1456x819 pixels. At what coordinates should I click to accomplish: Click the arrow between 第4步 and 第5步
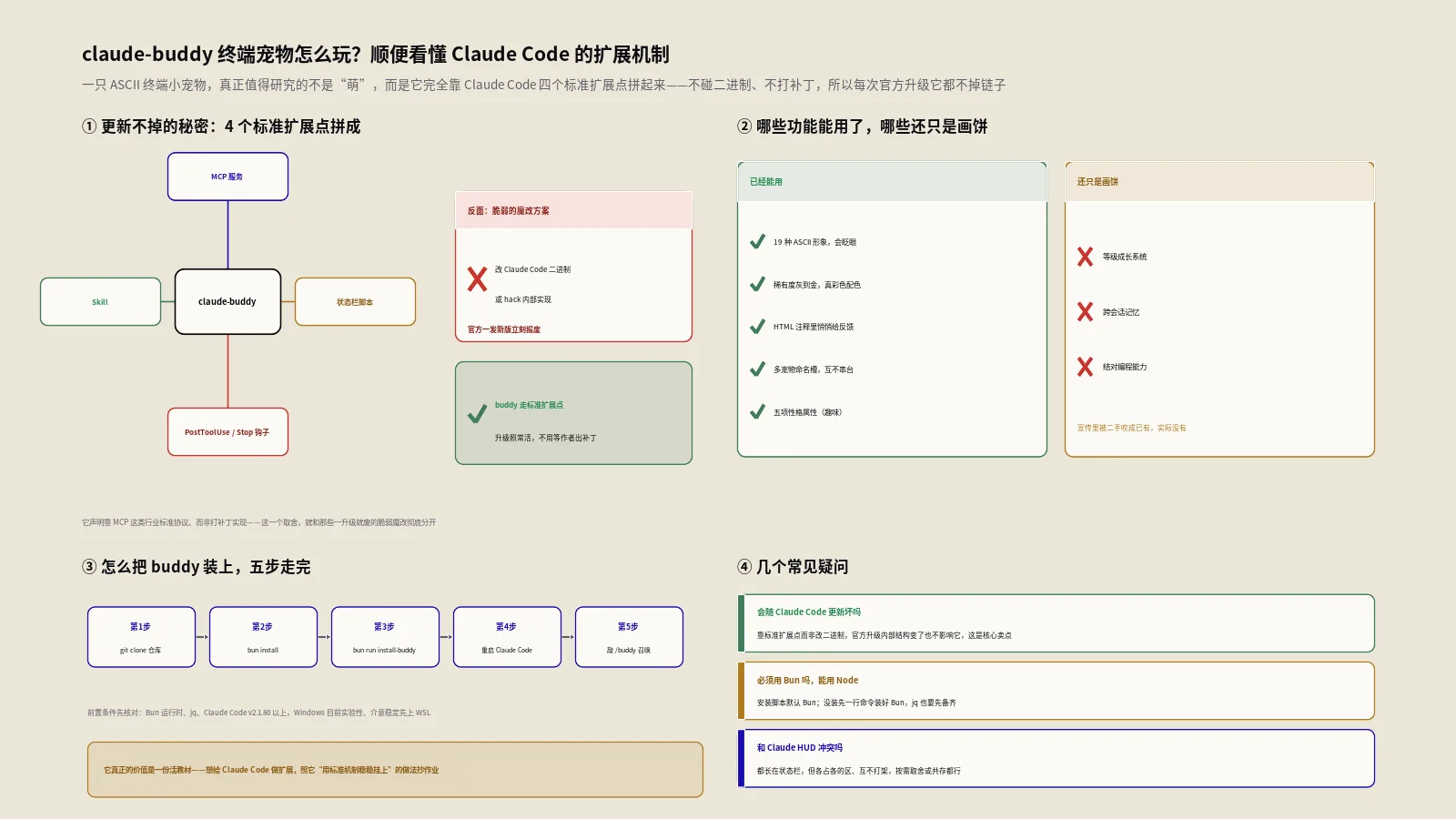[x=568, y=637]
